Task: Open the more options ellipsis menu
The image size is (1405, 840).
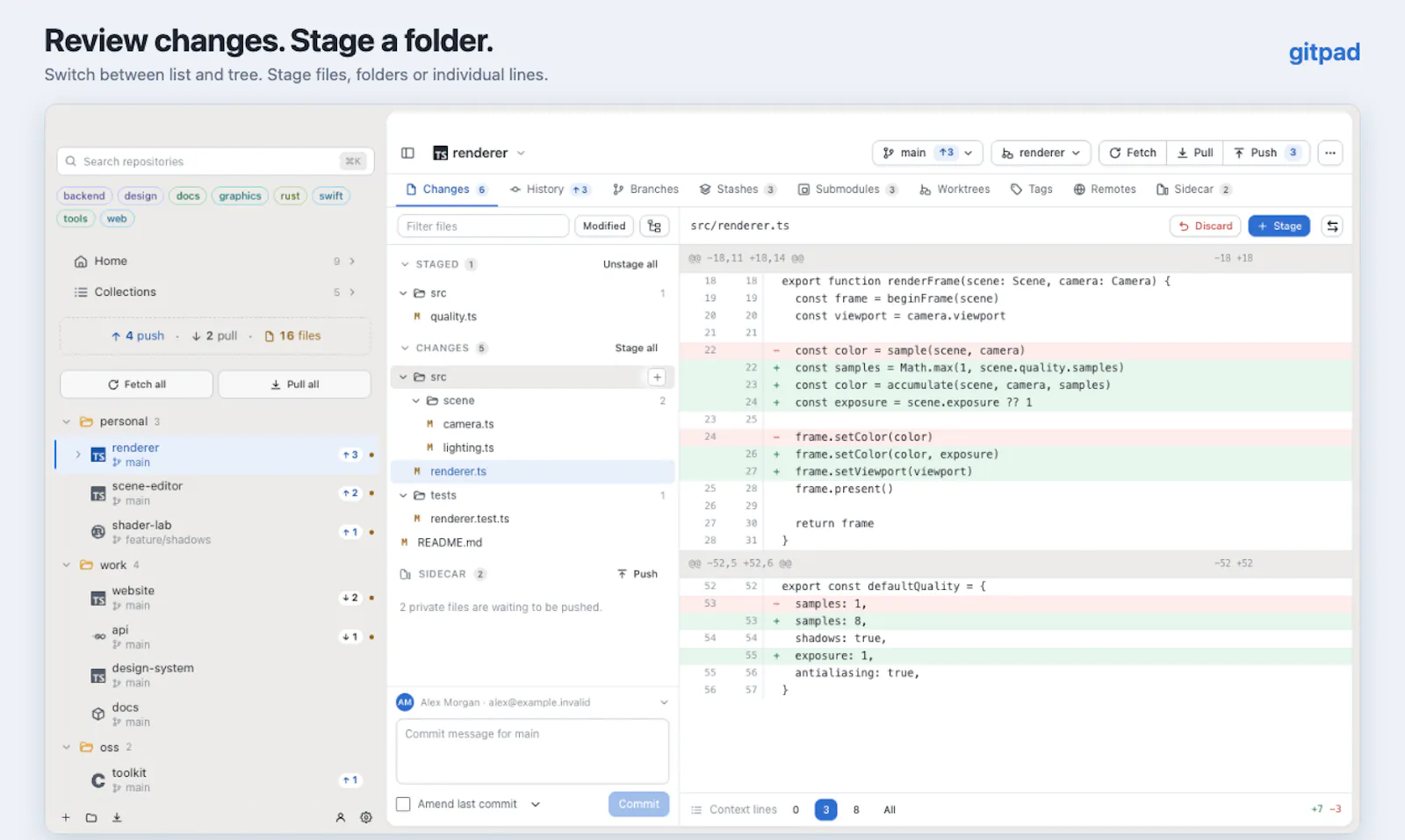Action: tap(1330, 153)
